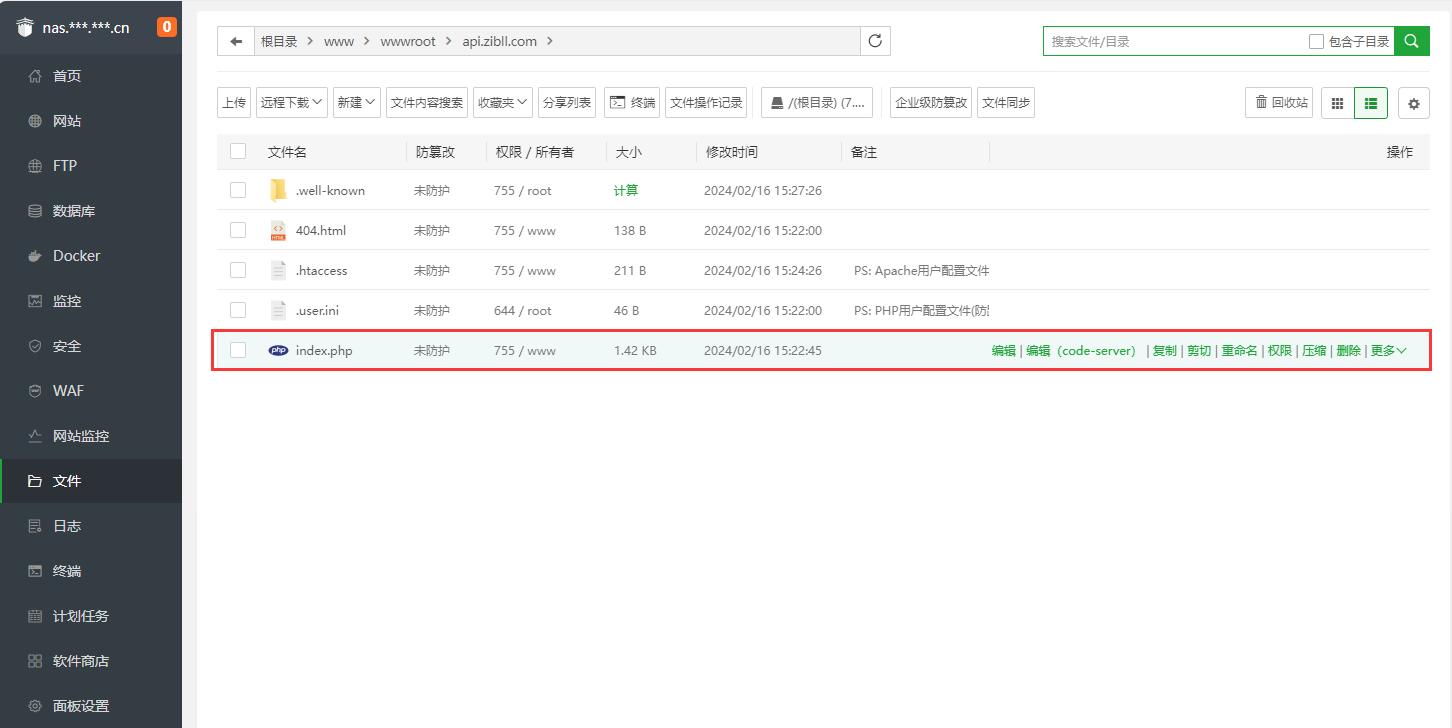Open the 终端 toolbar button
The width and height of the screenshot is (1452, 728).
click(632, 102)
